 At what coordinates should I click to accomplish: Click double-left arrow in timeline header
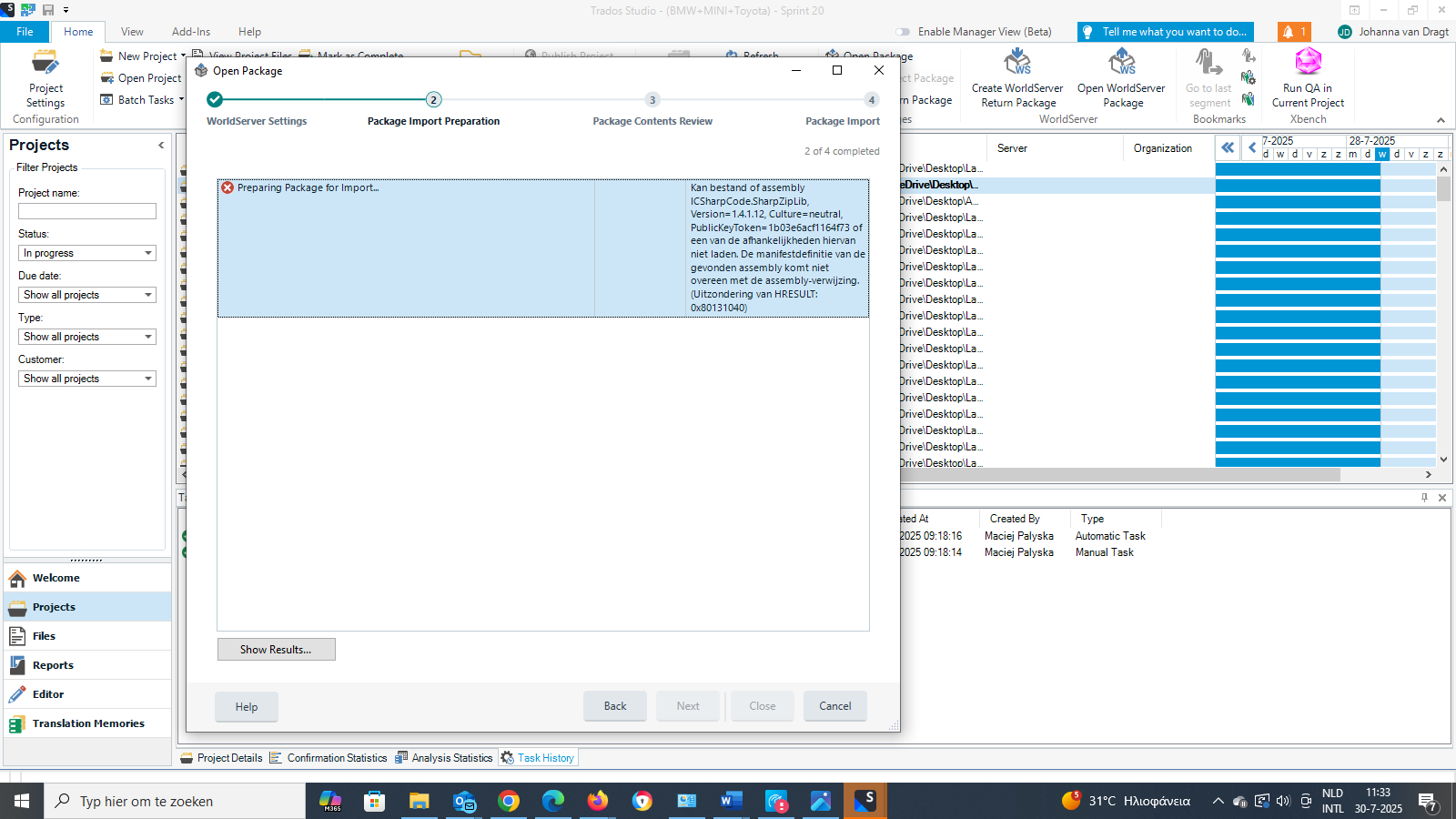[x=1228, y=147]
